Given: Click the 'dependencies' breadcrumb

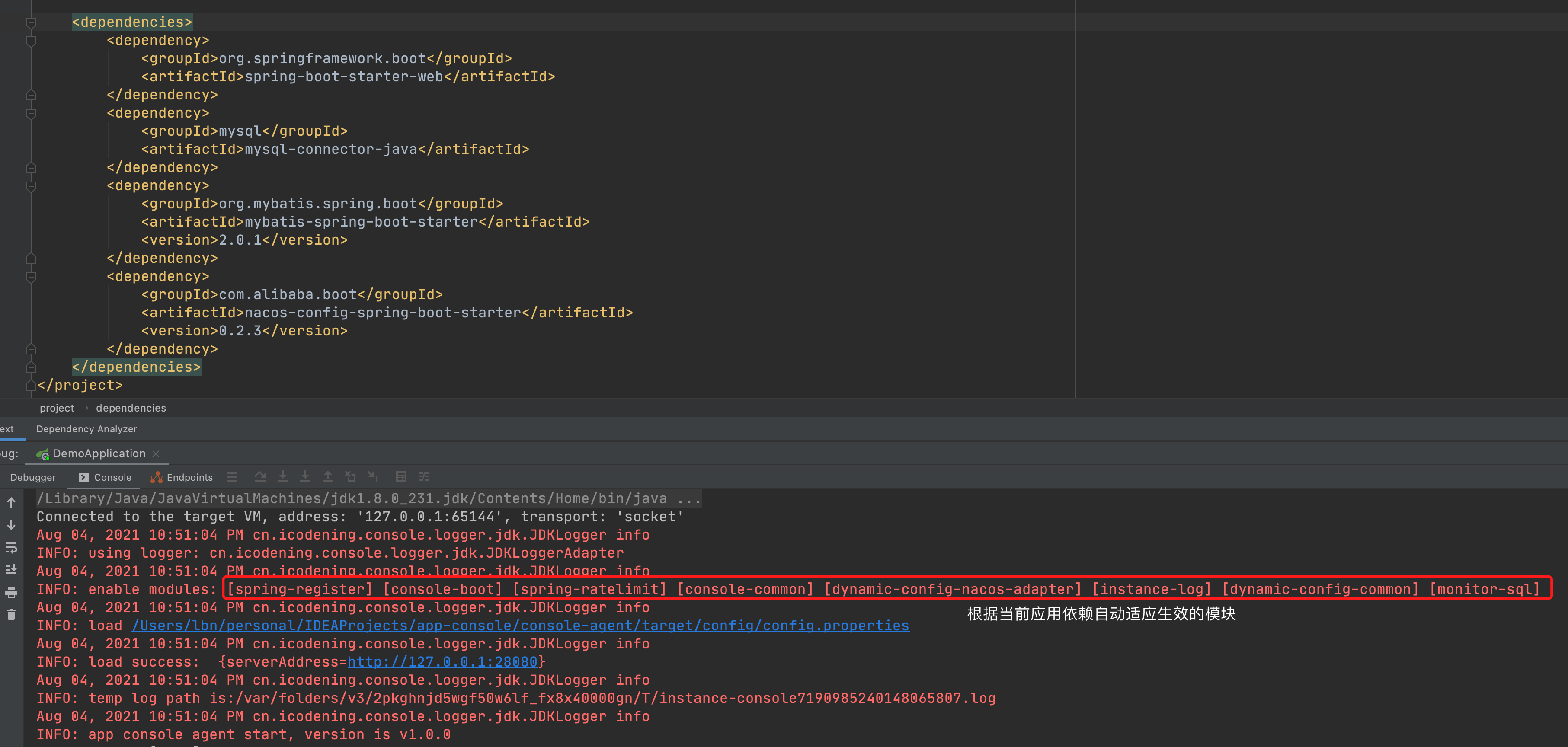Looking at the screenshot, I should pyautogui.click(x=131, y=408).
